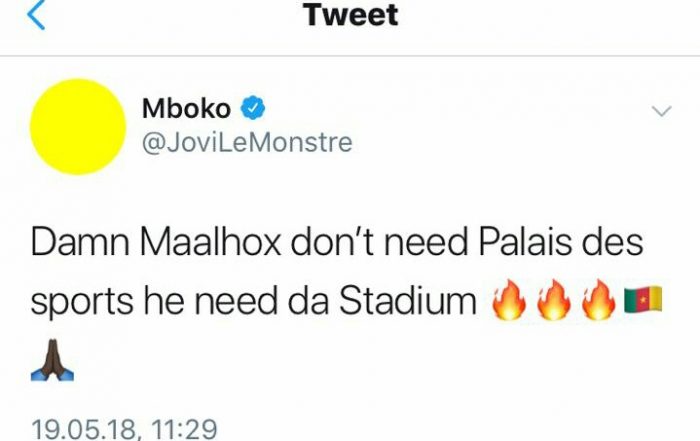Image resolution: width=700 pixels, height=441 pixels.
Task: Go back using the blue arrow
Action: 35,16
